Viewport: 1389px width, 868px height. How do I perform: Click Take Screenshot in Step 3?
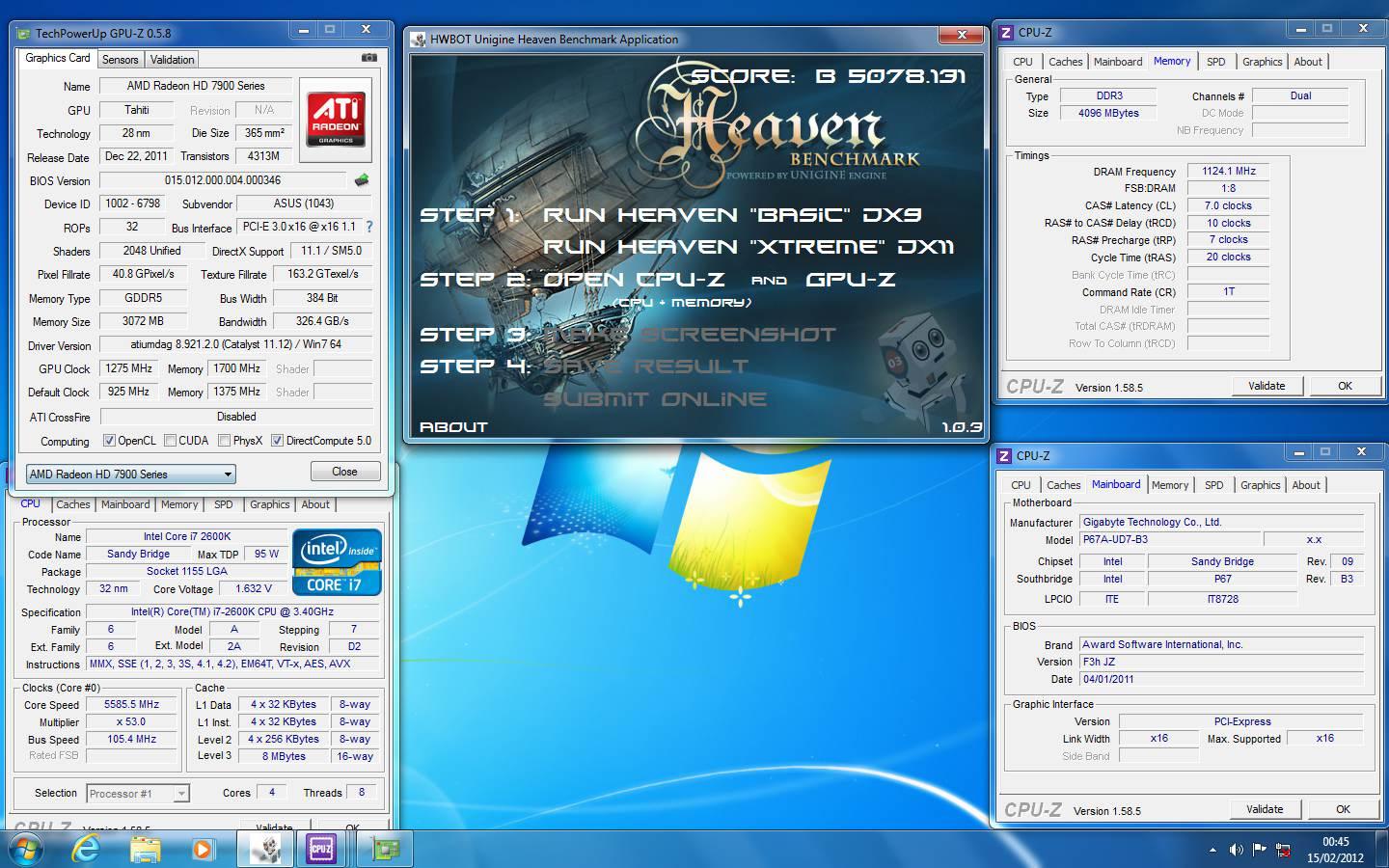tap(690, 335)
